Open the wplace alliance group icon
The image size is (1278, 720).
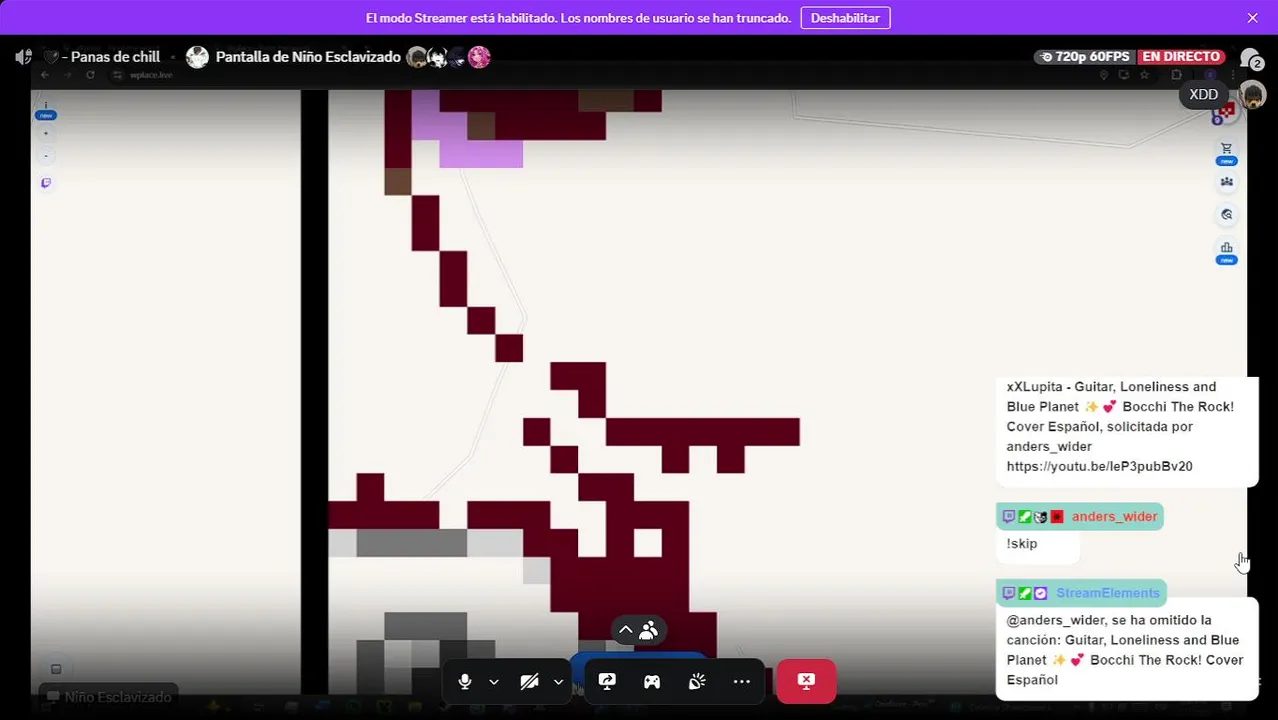(x=1227, y=182)
